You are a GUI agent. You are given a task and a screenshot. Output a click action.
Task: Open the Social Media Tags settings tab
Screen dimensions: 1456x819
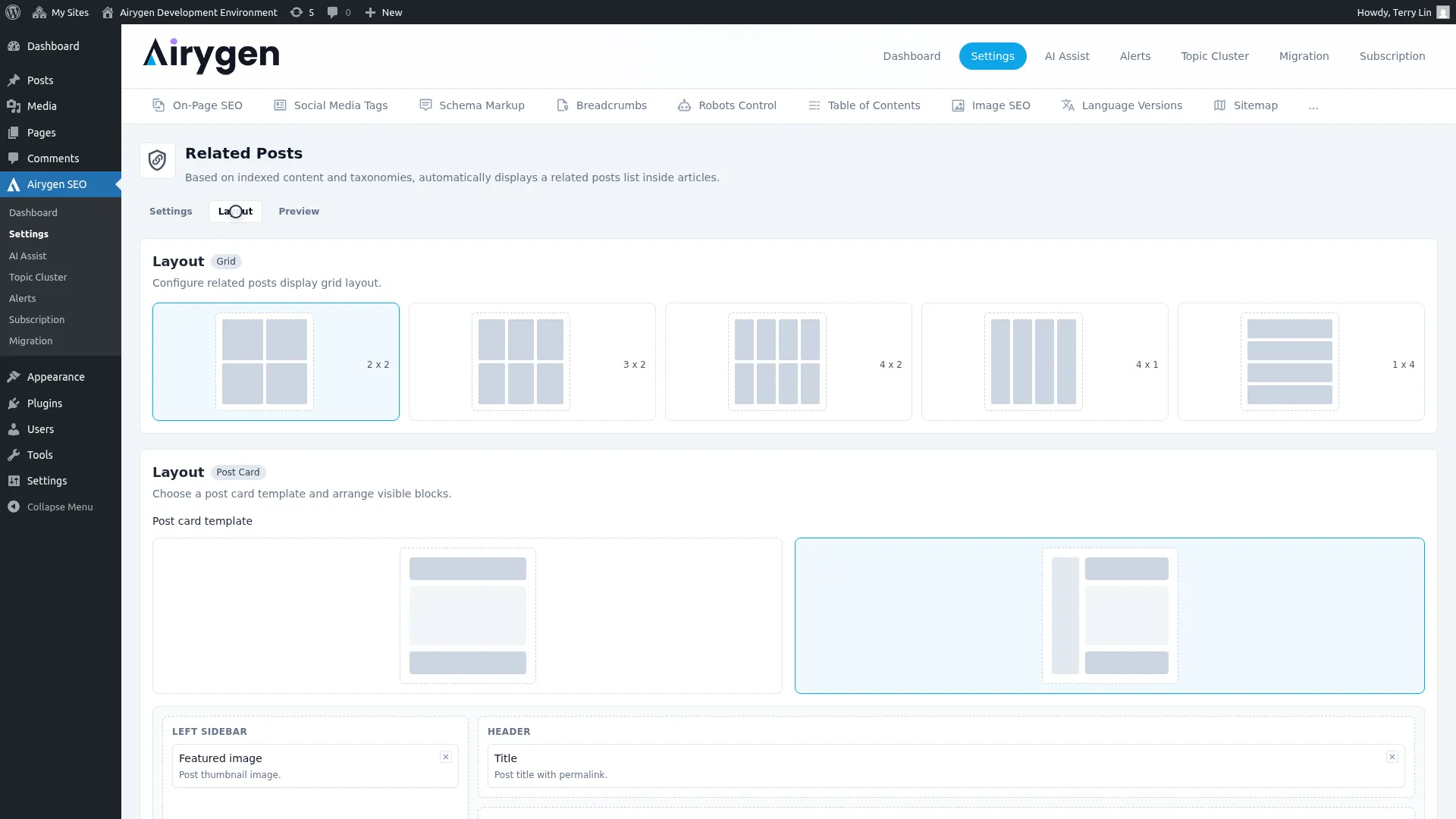click(x=331, y=105)
